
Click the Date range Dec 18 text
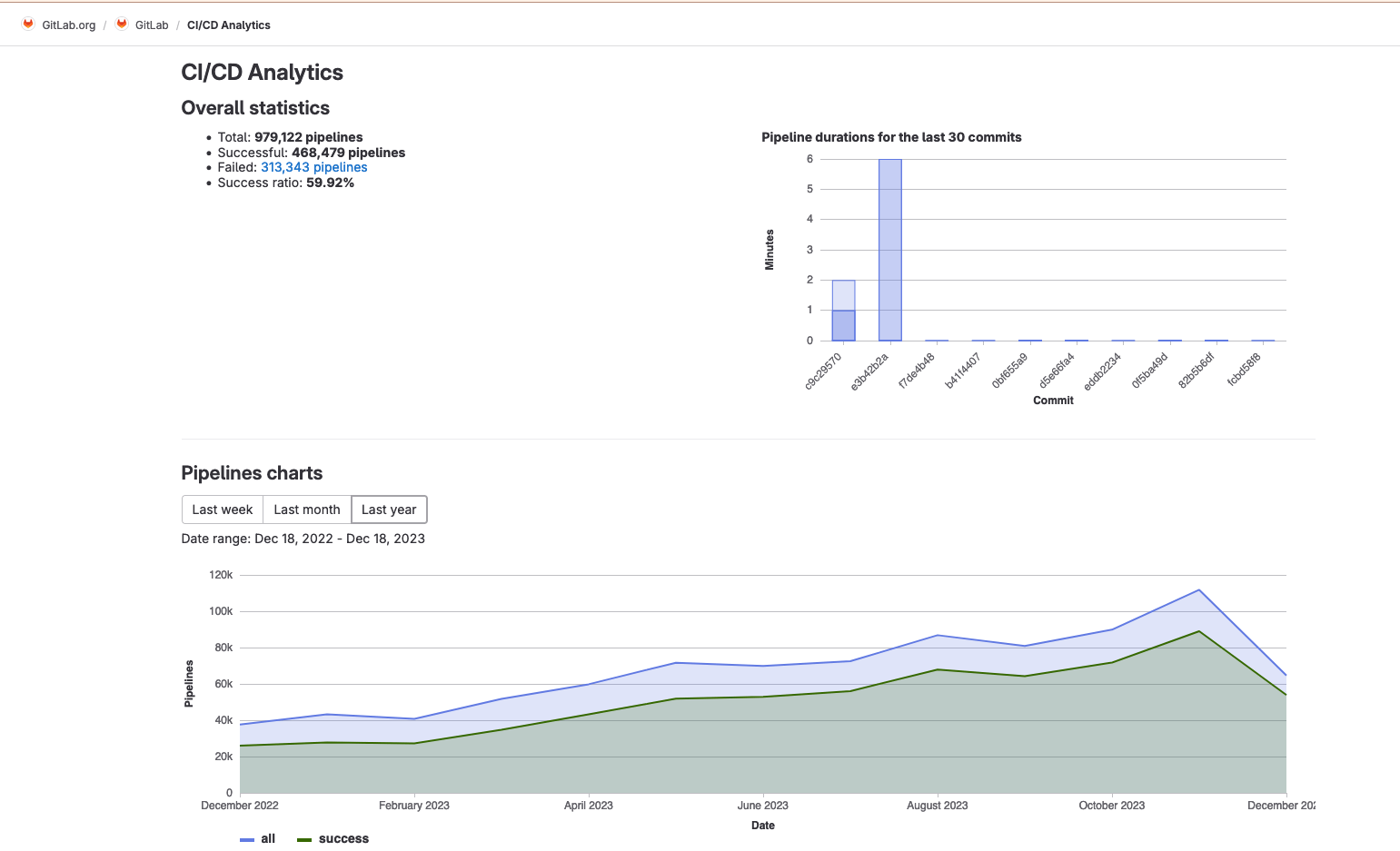(303, 539)
